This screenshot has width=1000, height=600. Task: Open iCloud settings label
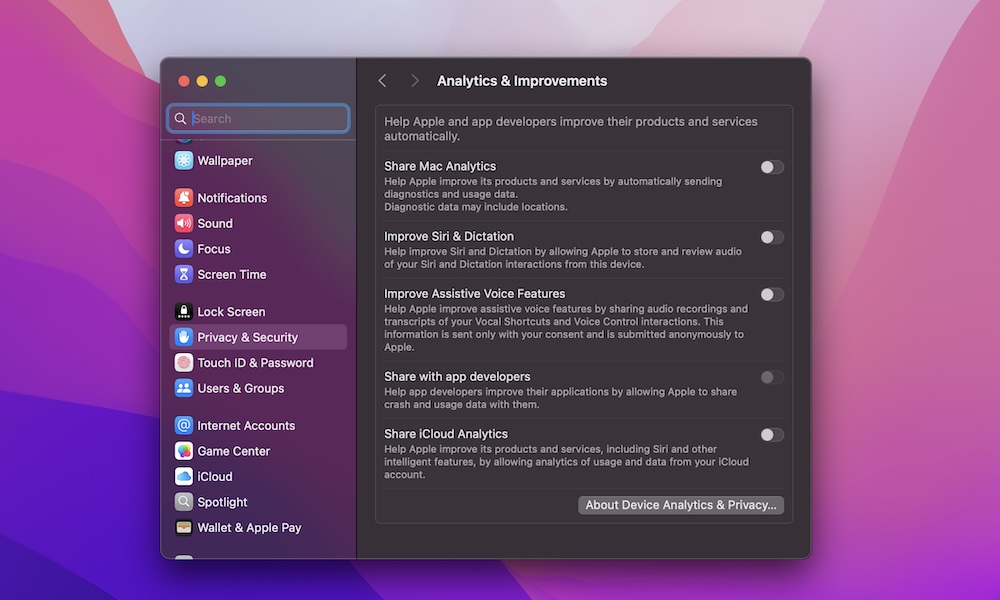coord(215,476)
